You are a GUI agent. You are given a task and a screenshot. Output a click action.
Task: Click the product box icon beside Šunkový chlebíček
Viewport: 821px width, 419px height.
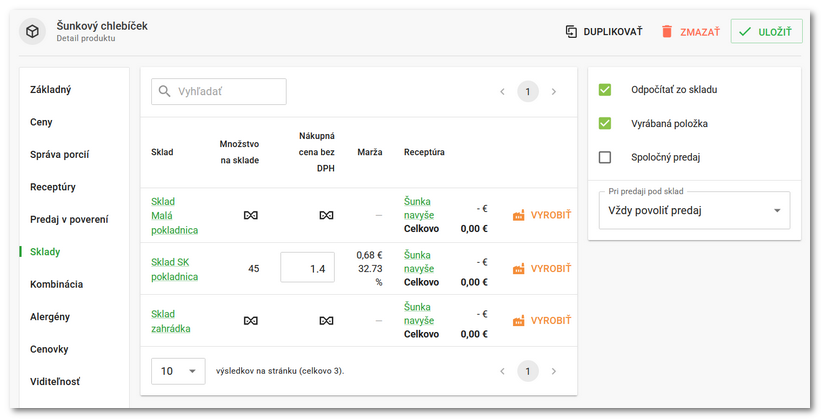32,32
